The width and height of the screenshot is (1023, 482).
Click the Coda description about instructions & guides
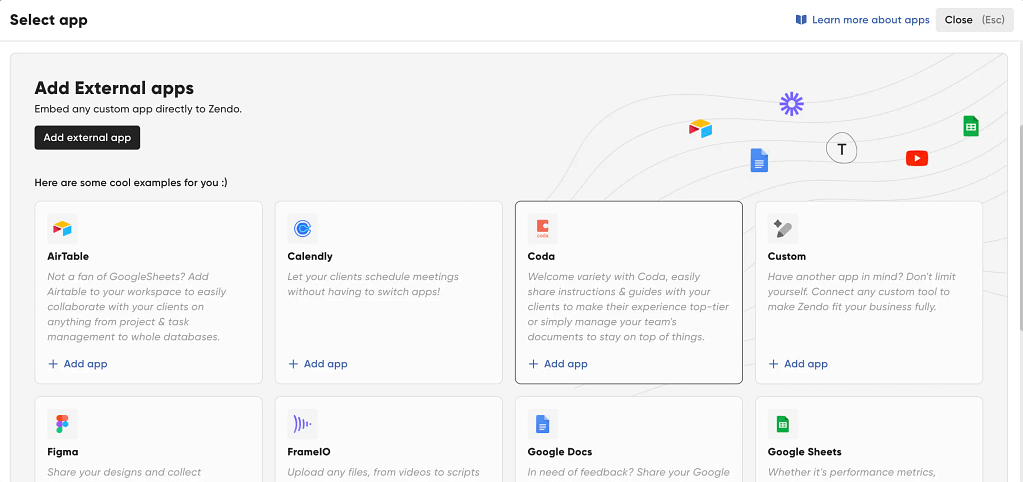coord(628,307)
